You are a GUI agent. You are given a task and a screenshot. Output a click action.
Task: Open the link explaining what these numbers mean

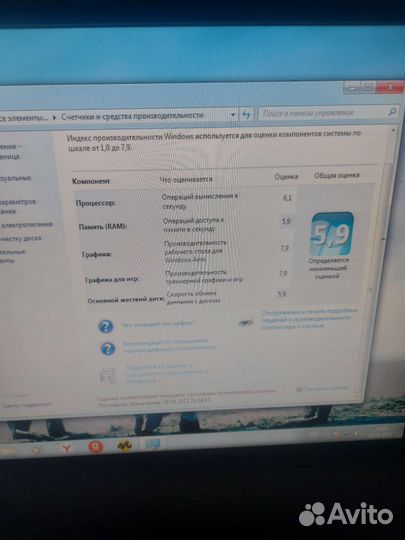158,324
